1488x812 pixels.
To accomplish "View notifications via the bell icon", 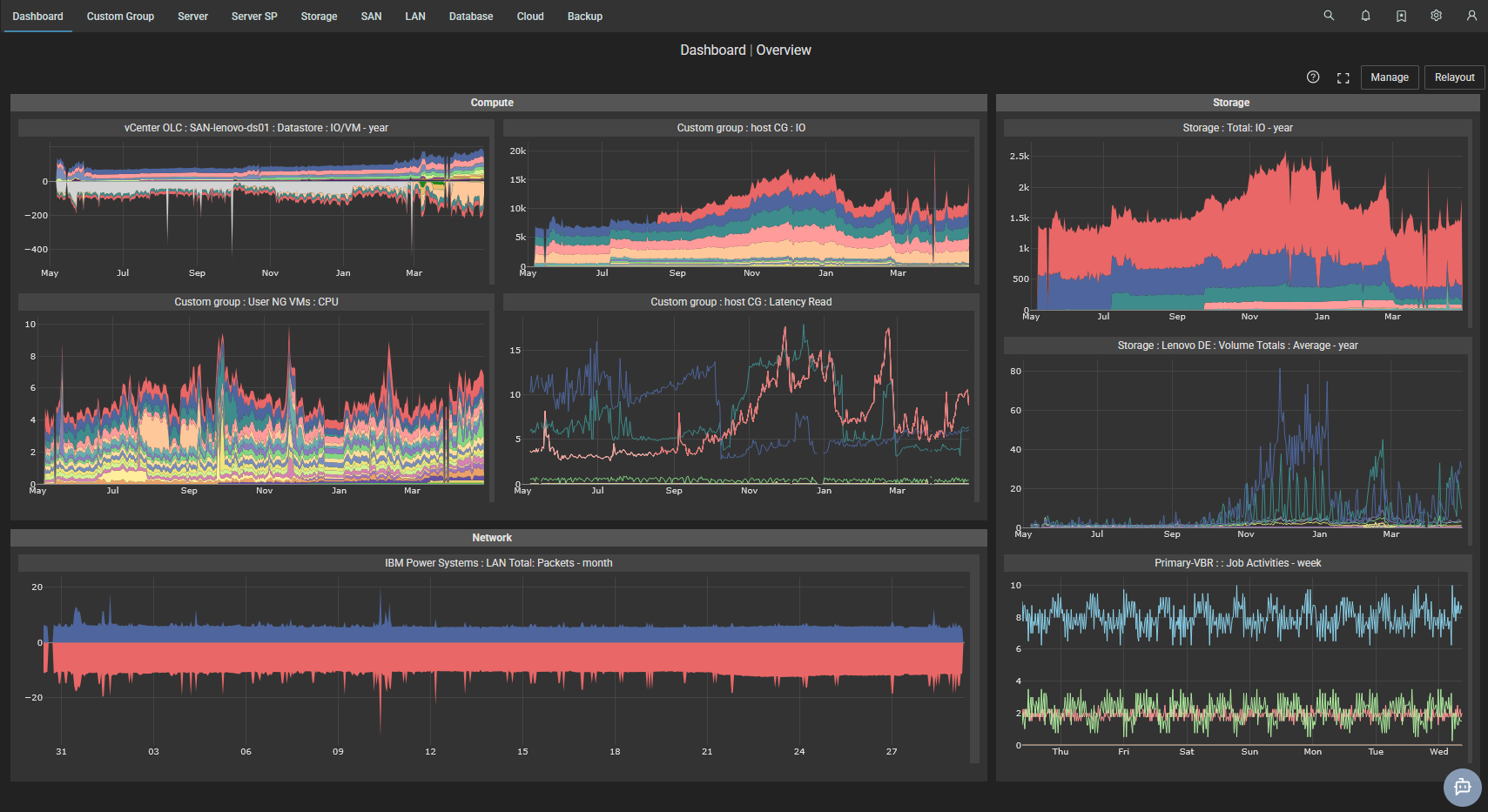I will 1364,16.
